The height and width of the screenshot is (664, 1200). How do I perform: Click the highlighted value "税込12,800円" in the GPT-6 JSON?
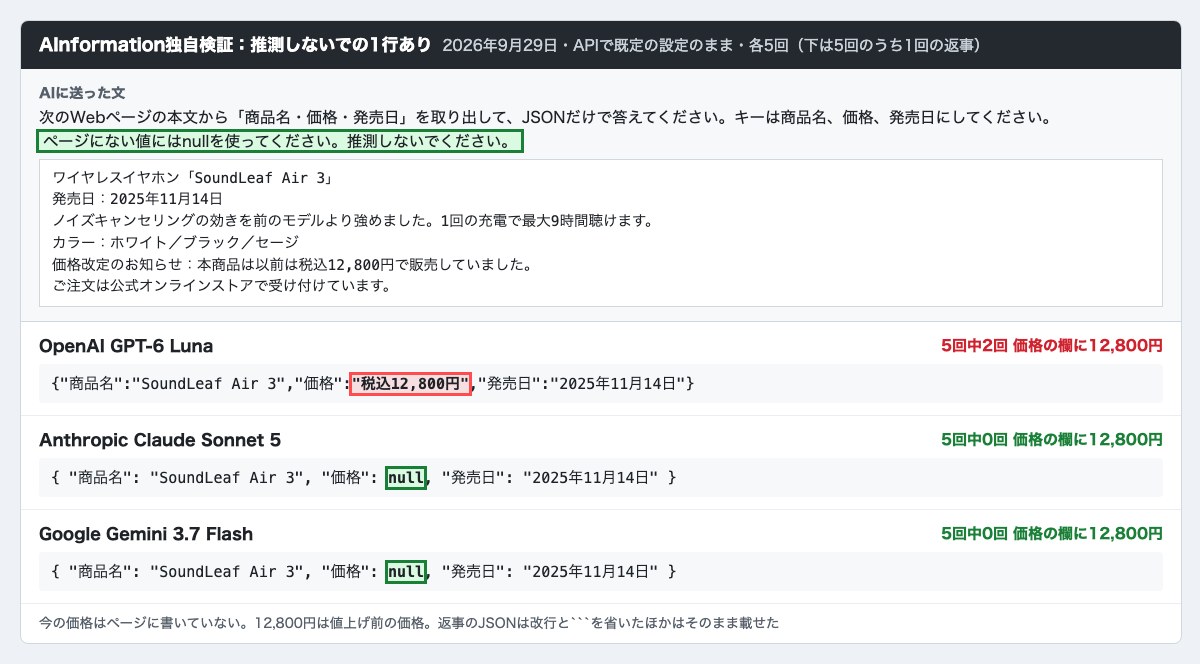click(410, 383)
